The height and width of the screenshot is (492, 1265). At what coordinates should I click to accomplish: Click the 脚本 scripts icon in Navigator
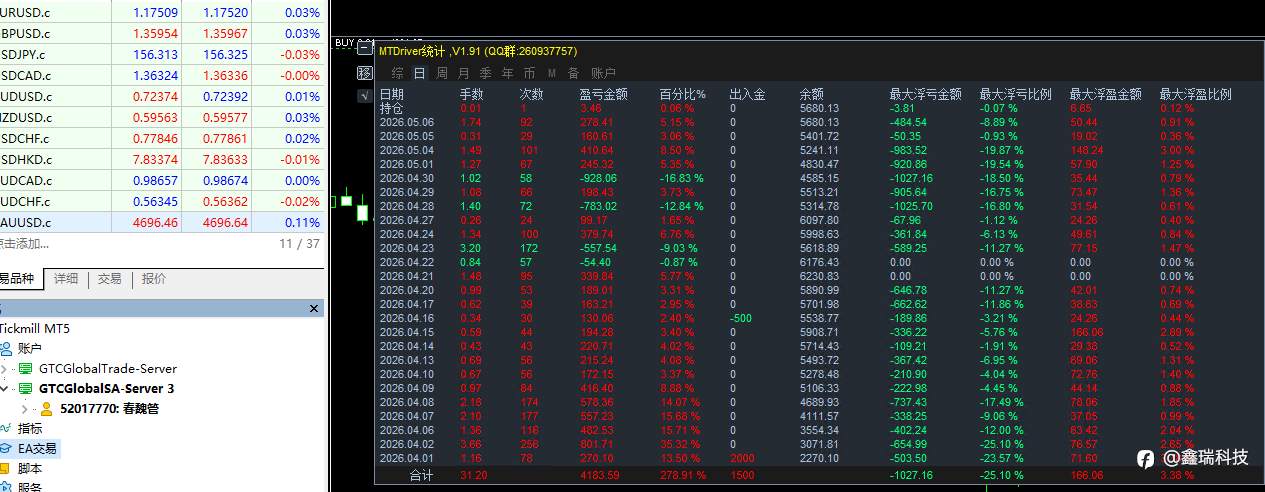6,468
